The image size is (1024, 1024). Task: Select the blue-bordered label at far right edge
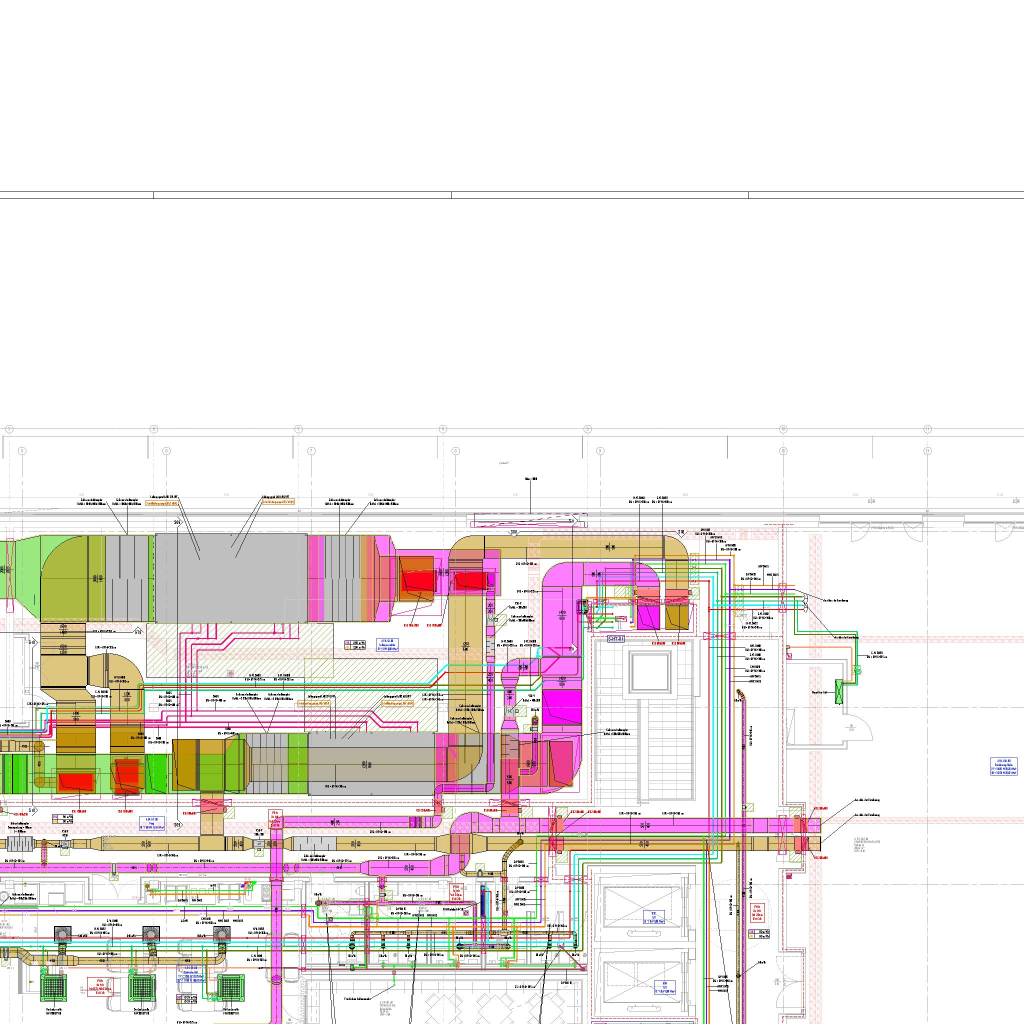(1002, 766)
